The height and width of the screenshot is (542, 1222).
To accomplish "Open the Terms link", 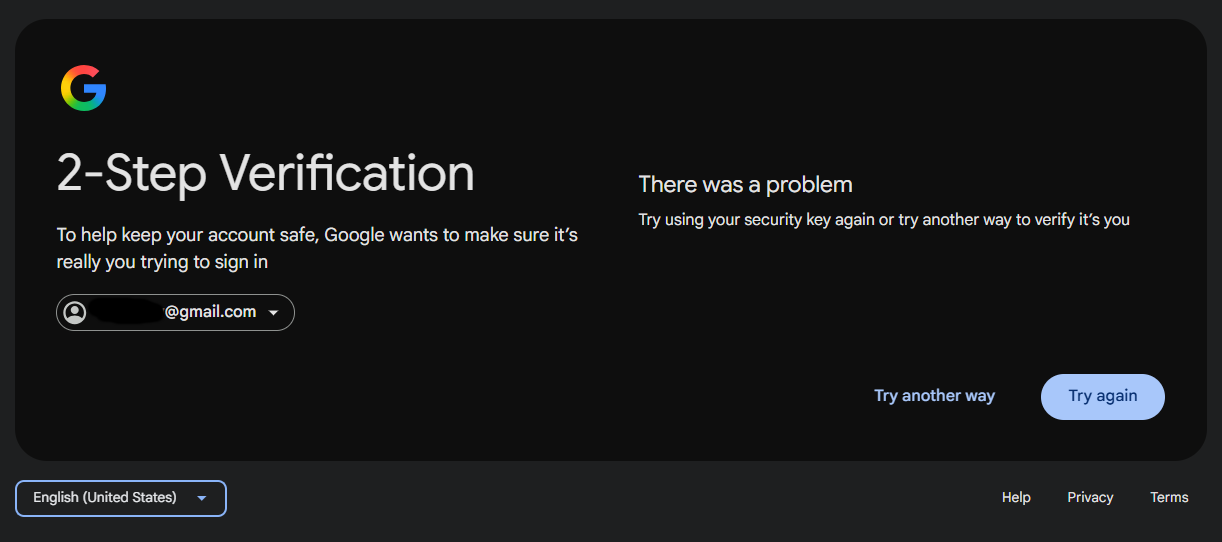I will click(1169, 497).
